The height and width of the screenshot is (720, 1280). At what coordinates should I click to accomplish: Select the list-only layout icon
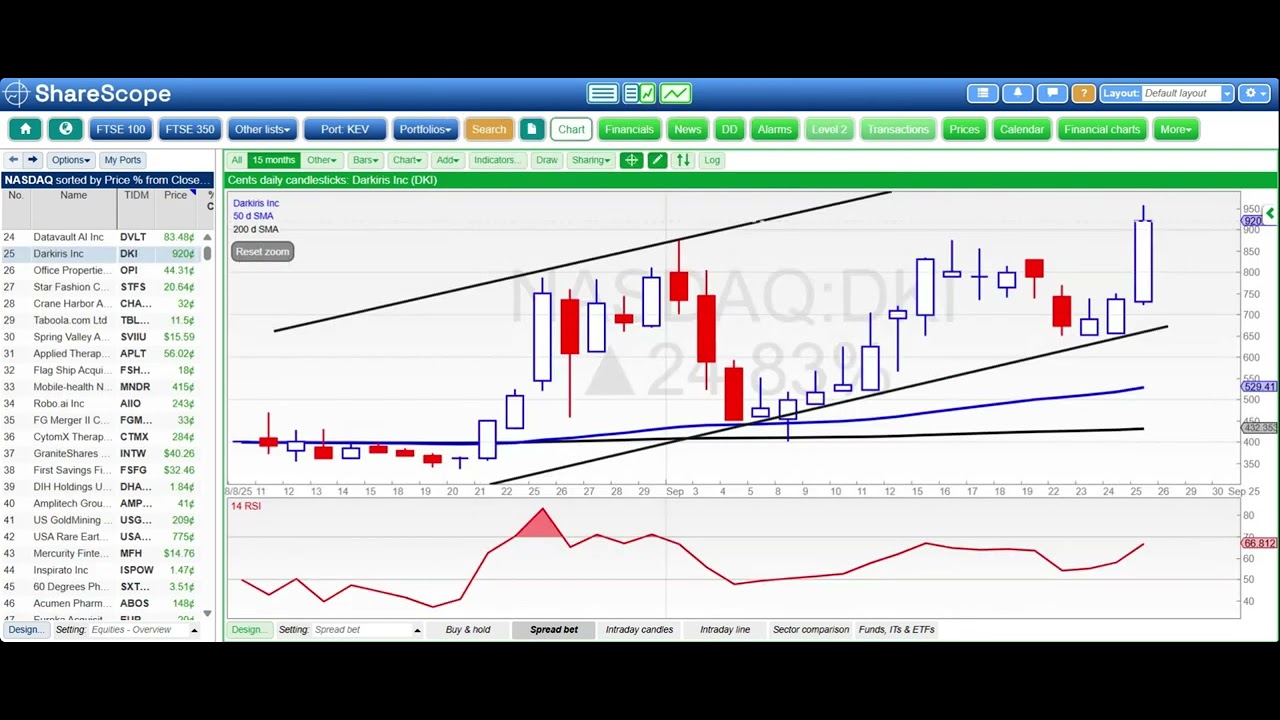coord(603,94)
